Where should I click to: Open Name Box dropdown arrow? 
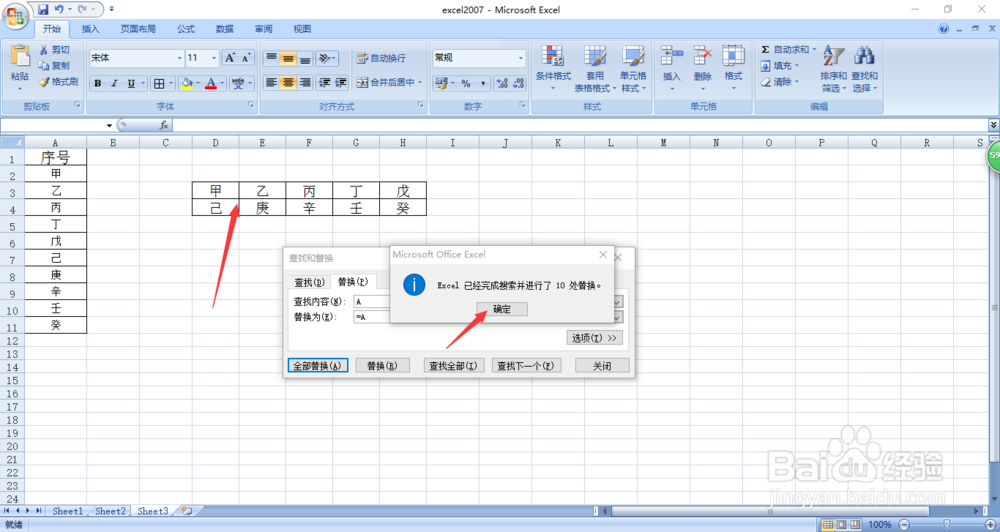(109, 126)
